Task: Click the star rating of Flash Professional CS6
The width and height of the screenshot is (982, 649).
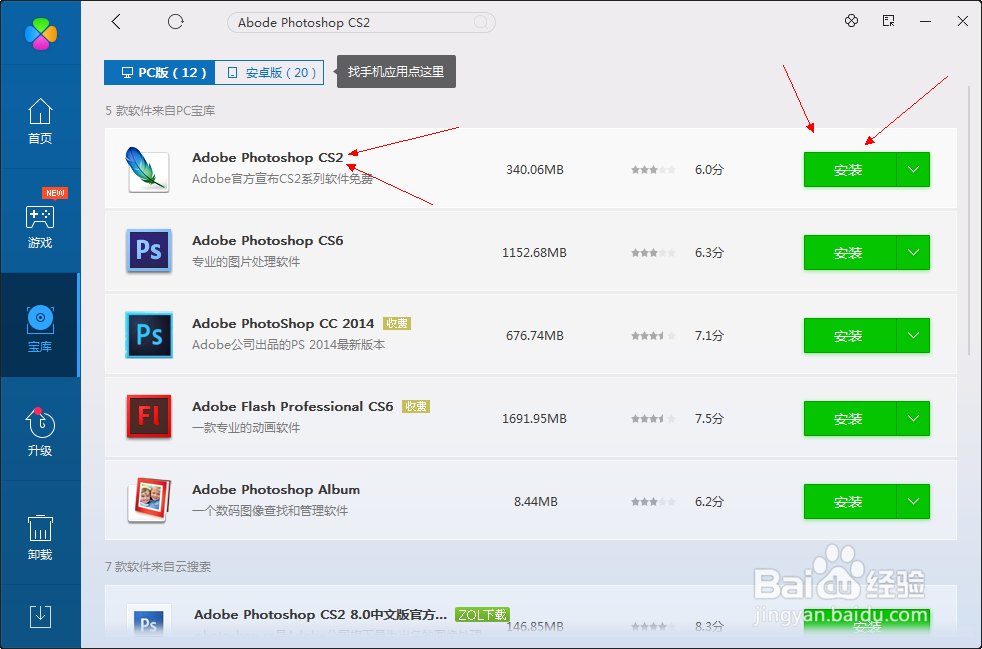Action: pyautogui.click(x=653, y=418)
